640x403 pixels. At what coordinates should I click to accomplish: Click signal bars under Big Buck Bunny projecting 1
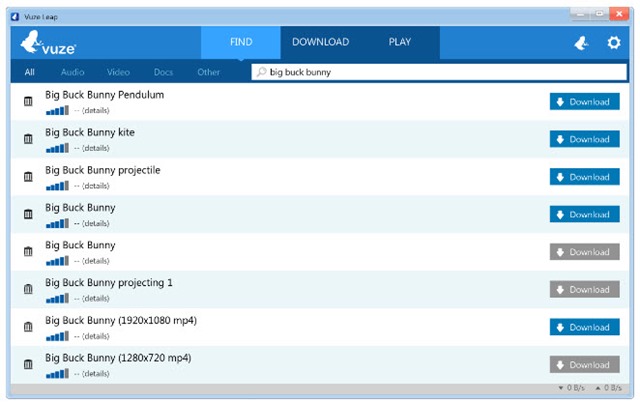pos(57,298)
